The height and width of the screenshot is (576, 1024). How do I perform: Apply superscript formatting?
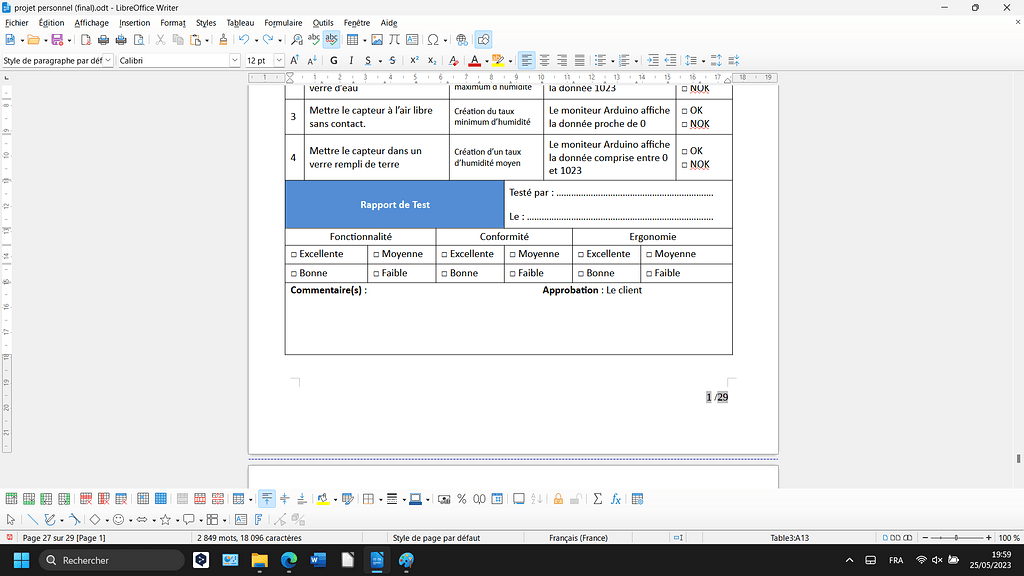coord(414,60)
